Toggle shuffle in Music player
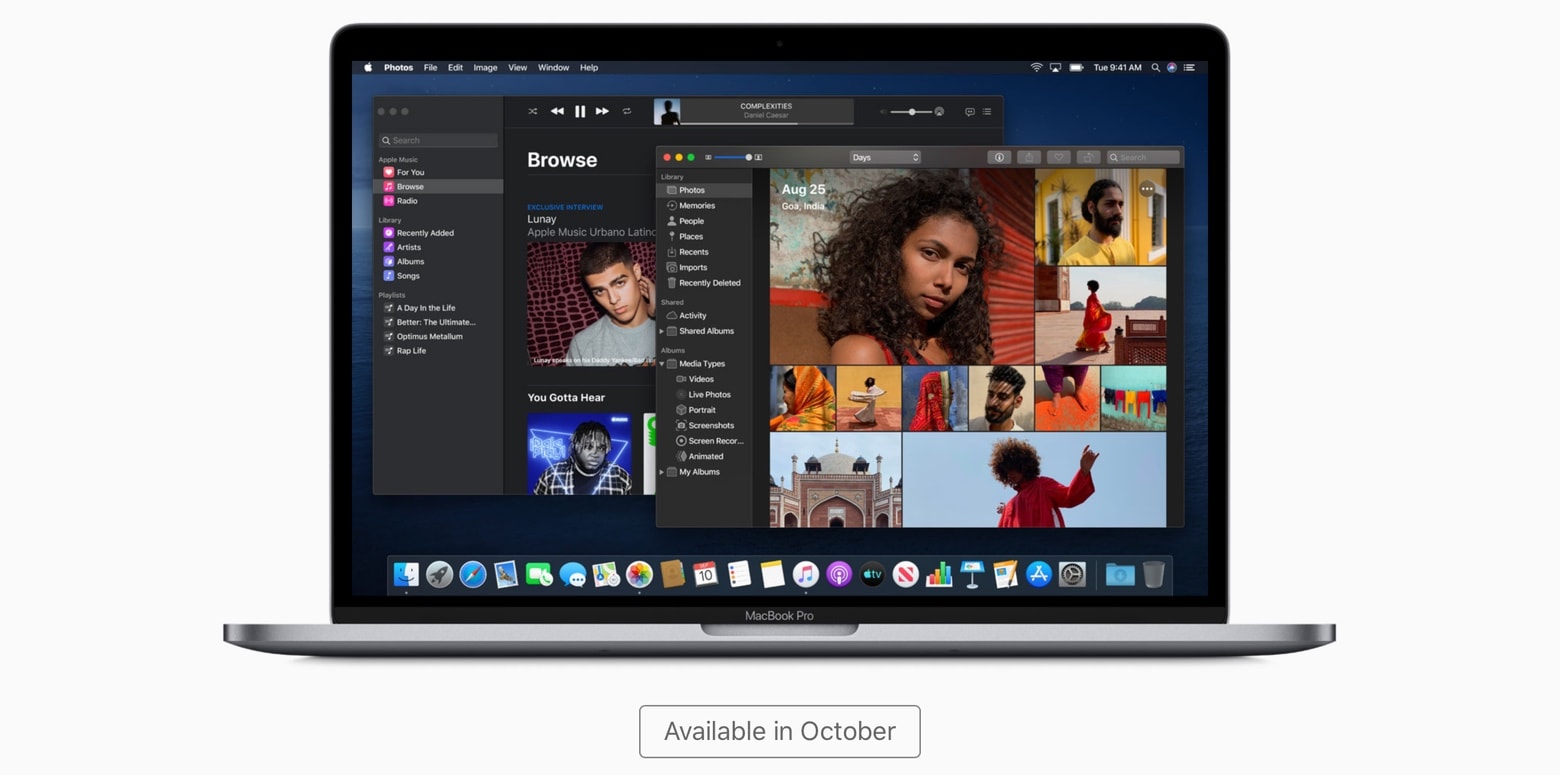 [x=532, y=111]
